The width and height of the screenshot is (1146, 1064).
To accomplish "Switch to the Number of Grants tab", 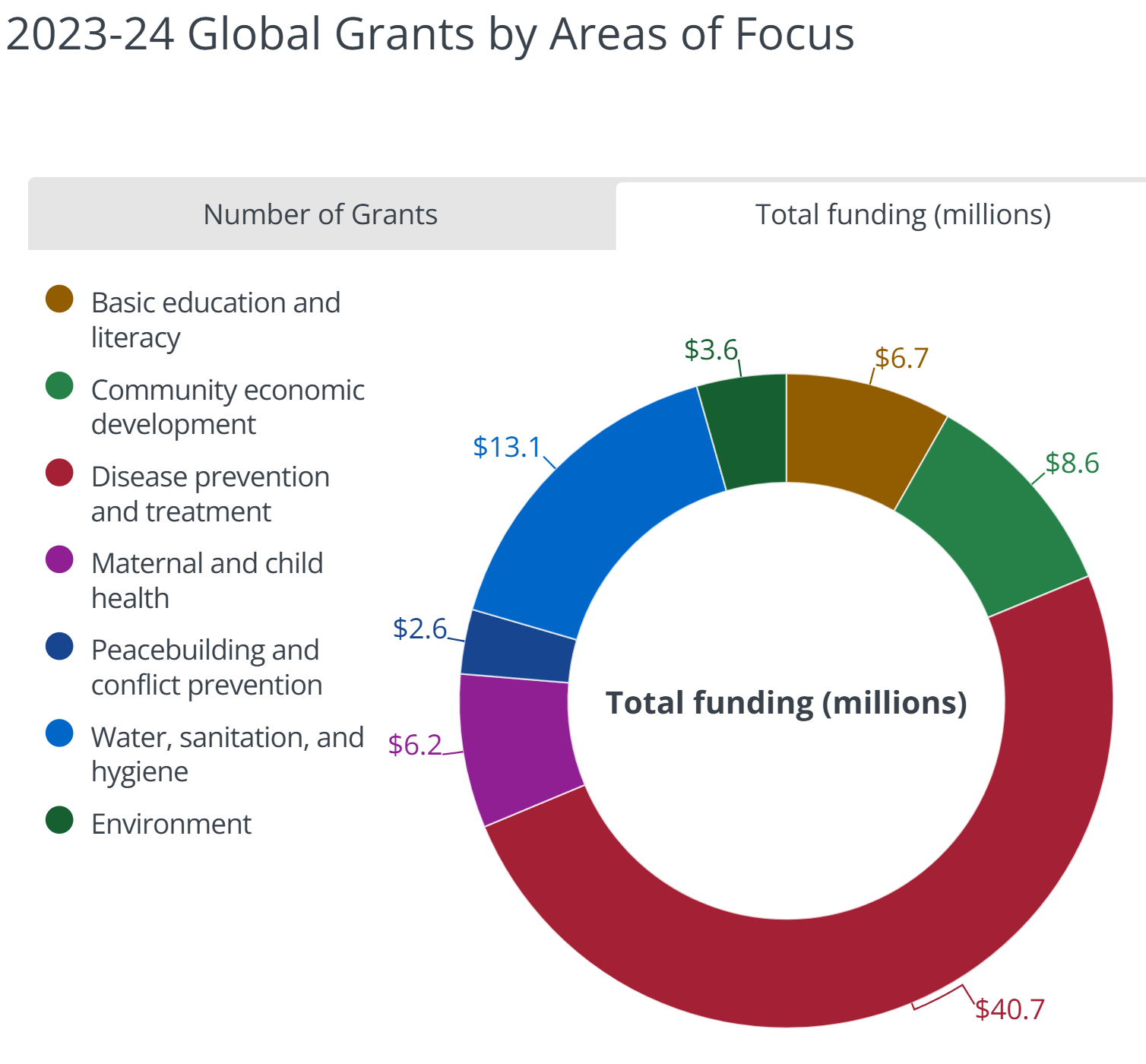I will pos(321,214).
